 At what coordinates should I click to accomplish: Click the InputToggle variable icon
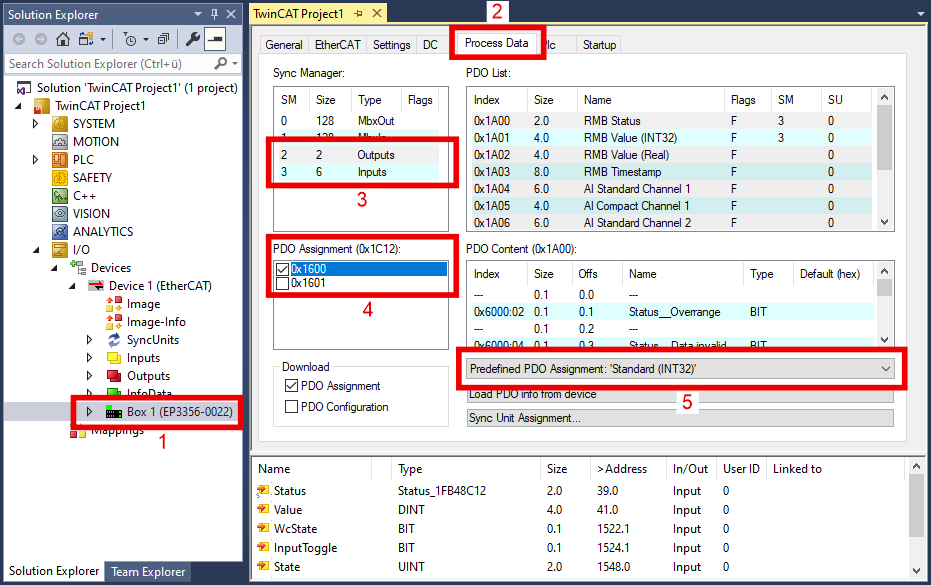263,548
